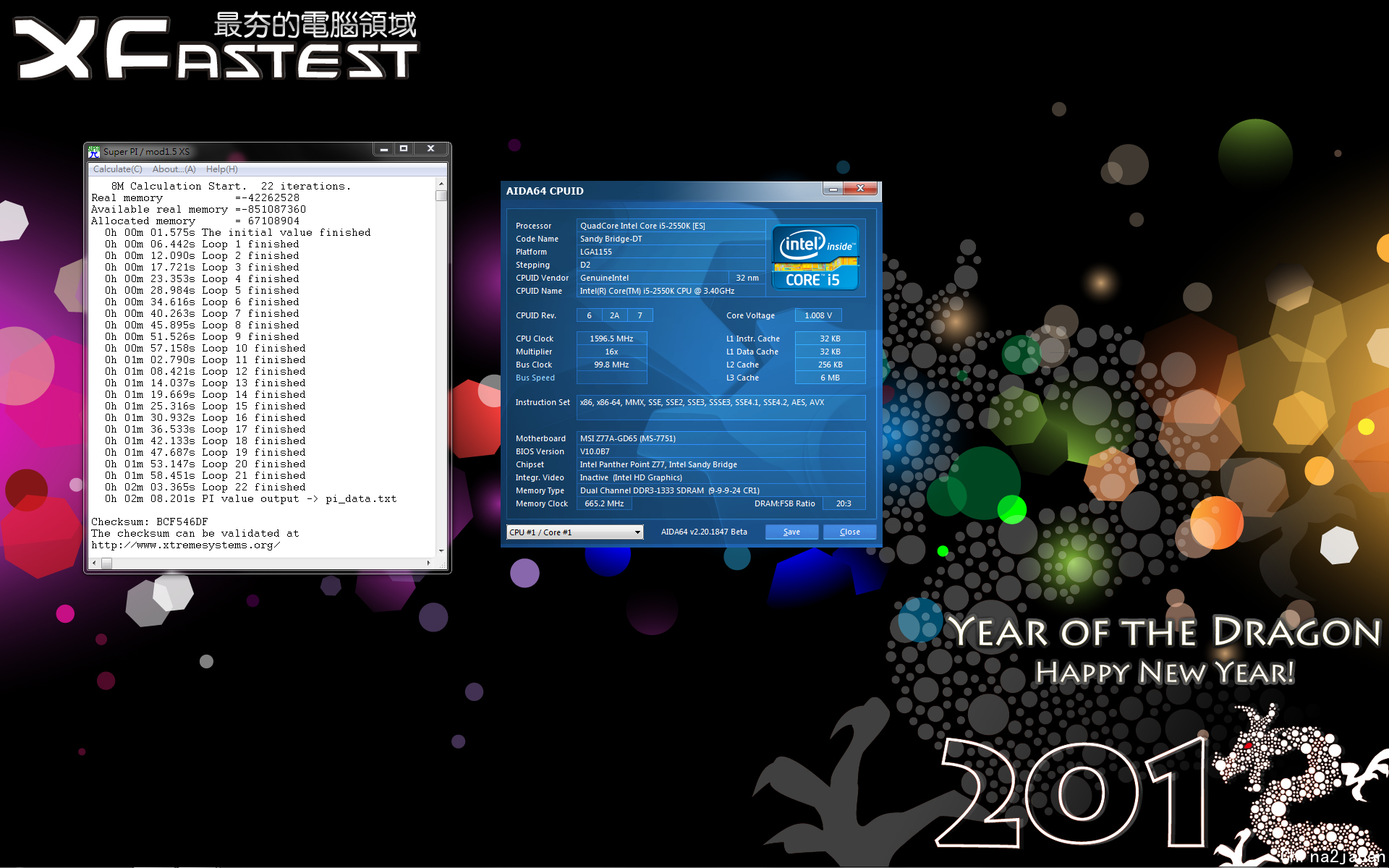Click the Platform value LGA1155

pos(671,252)
